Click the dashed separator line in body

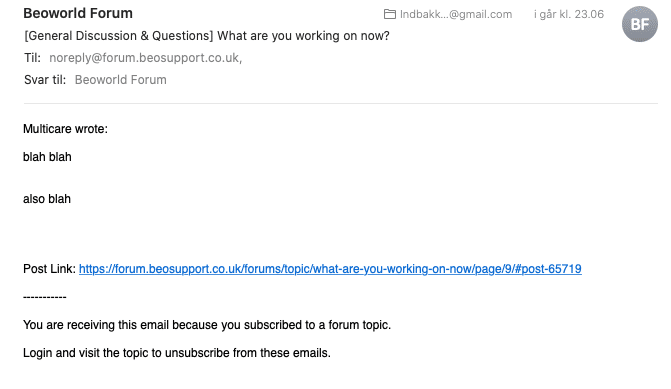click(x=45, y=297)
